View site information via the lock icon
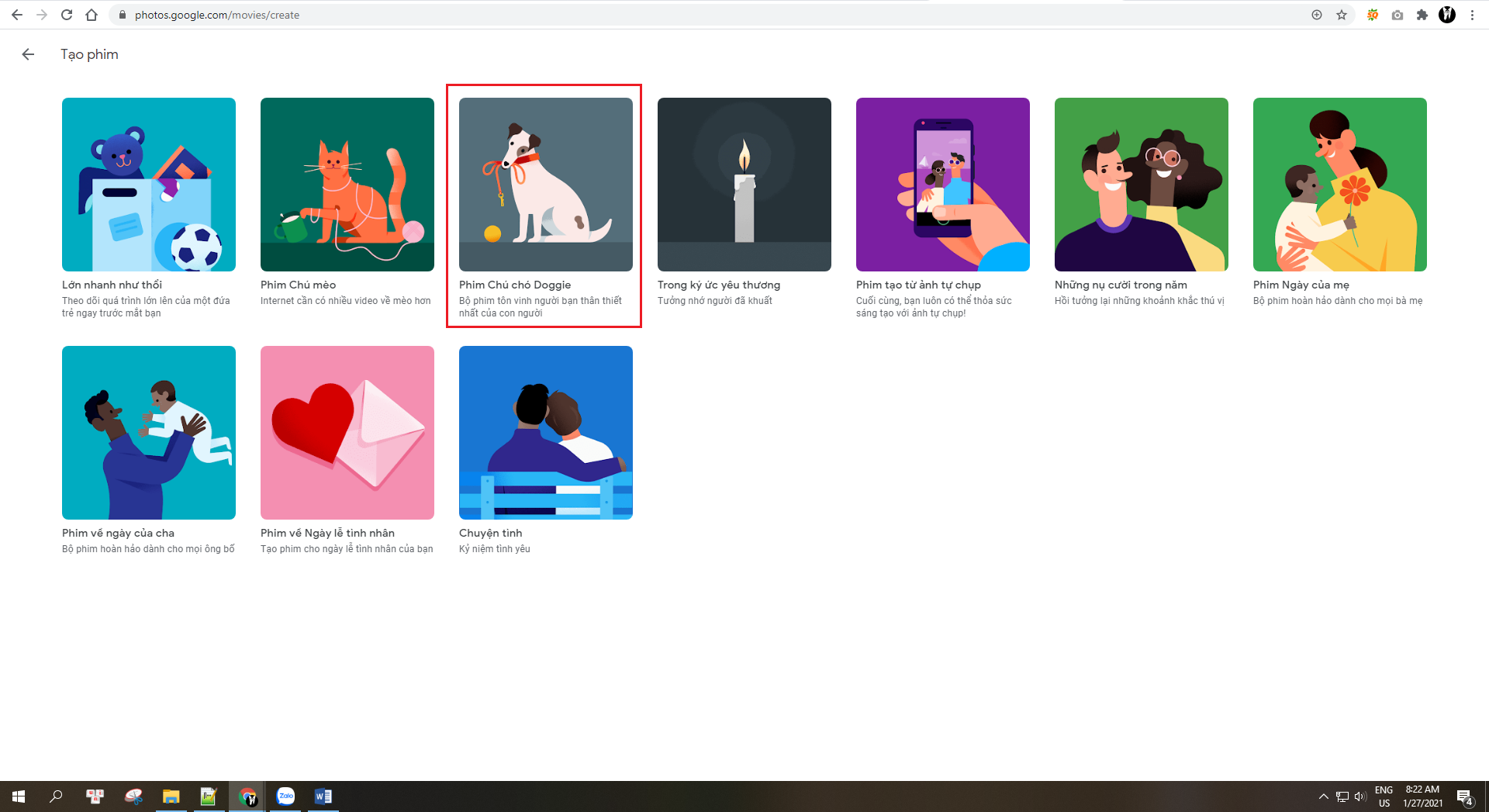The height and width of the screenshot is (812, 1489). (x=122, y=14)
